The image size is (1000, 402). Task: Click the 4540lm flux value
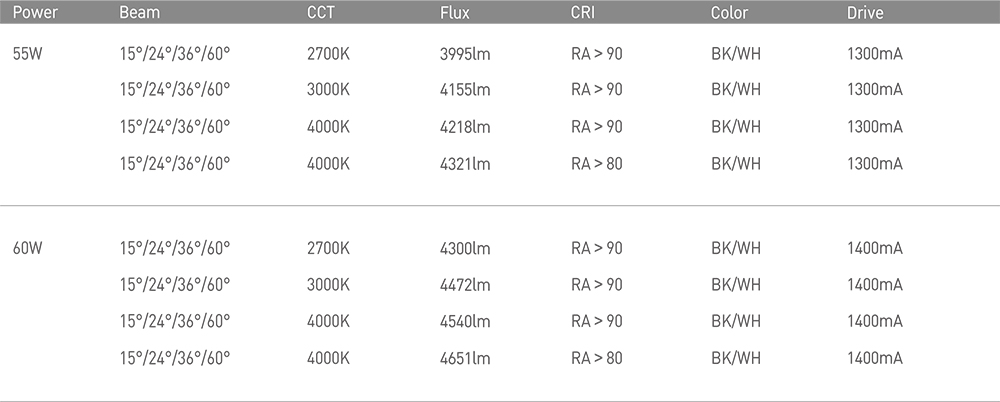465,321
